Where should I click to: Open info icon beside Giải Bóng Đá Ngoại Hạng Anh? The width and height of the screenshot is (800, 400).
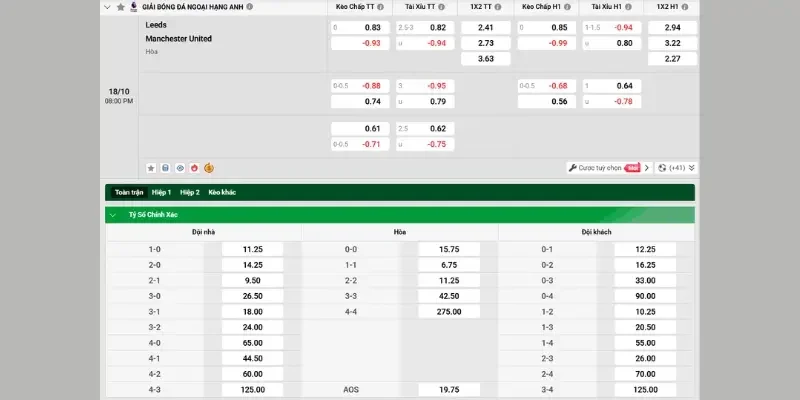(249, 7)
